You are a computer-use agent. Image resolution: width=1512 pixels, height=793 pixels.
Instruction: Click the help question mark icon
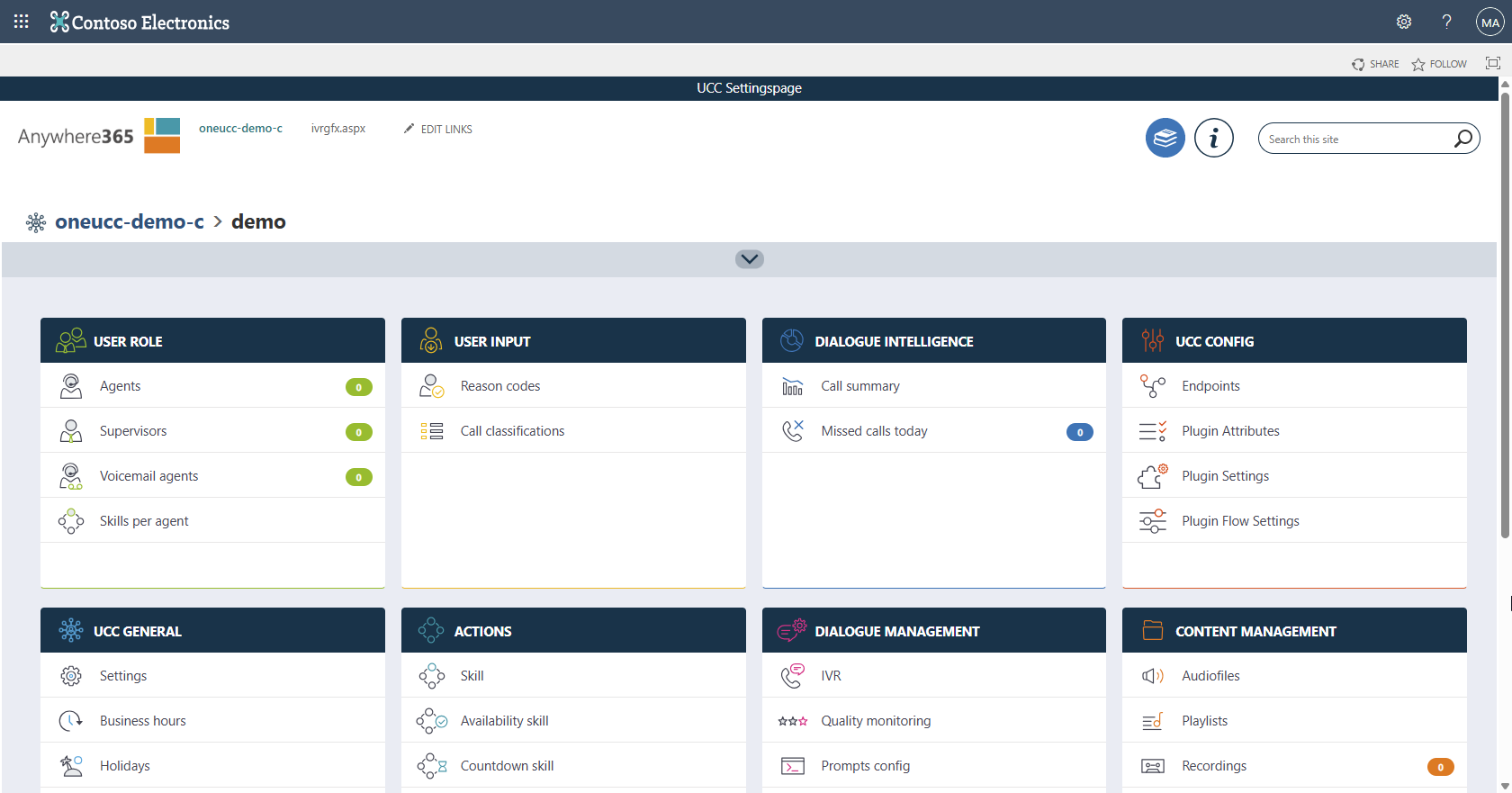(1446, 22)
